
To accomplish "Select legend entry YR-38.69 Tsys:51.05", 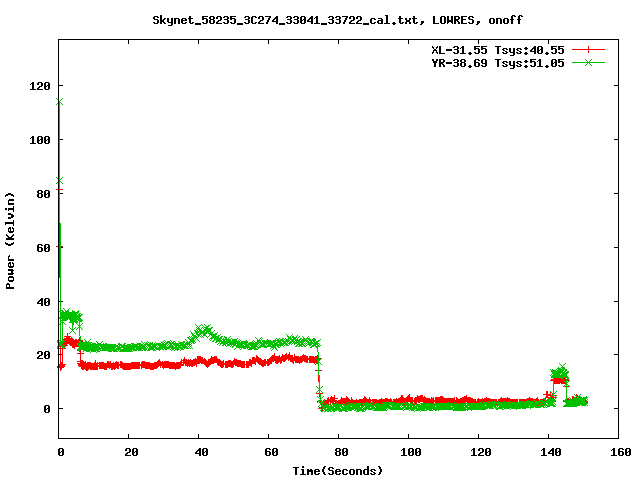I will click(x=498, y=63).
